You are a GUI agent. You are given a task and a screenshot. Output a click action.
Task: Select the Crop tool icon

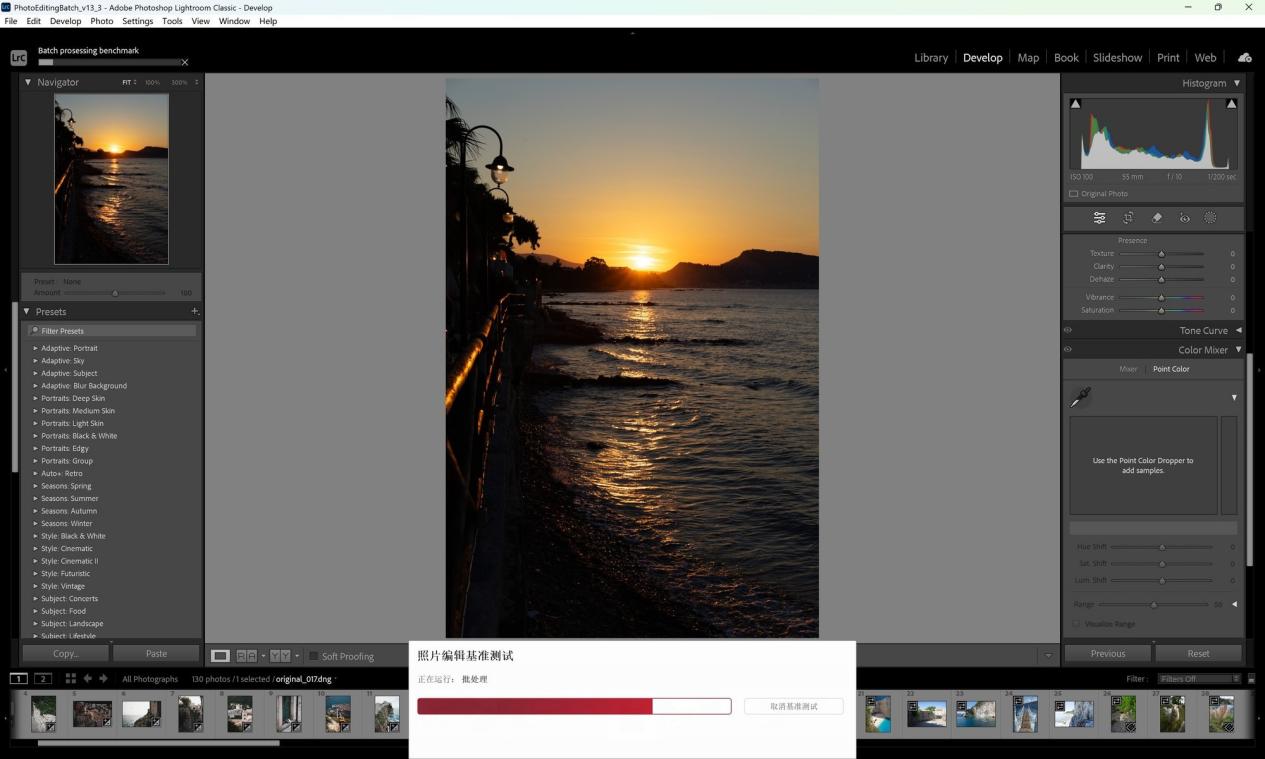pos(1128,218)
